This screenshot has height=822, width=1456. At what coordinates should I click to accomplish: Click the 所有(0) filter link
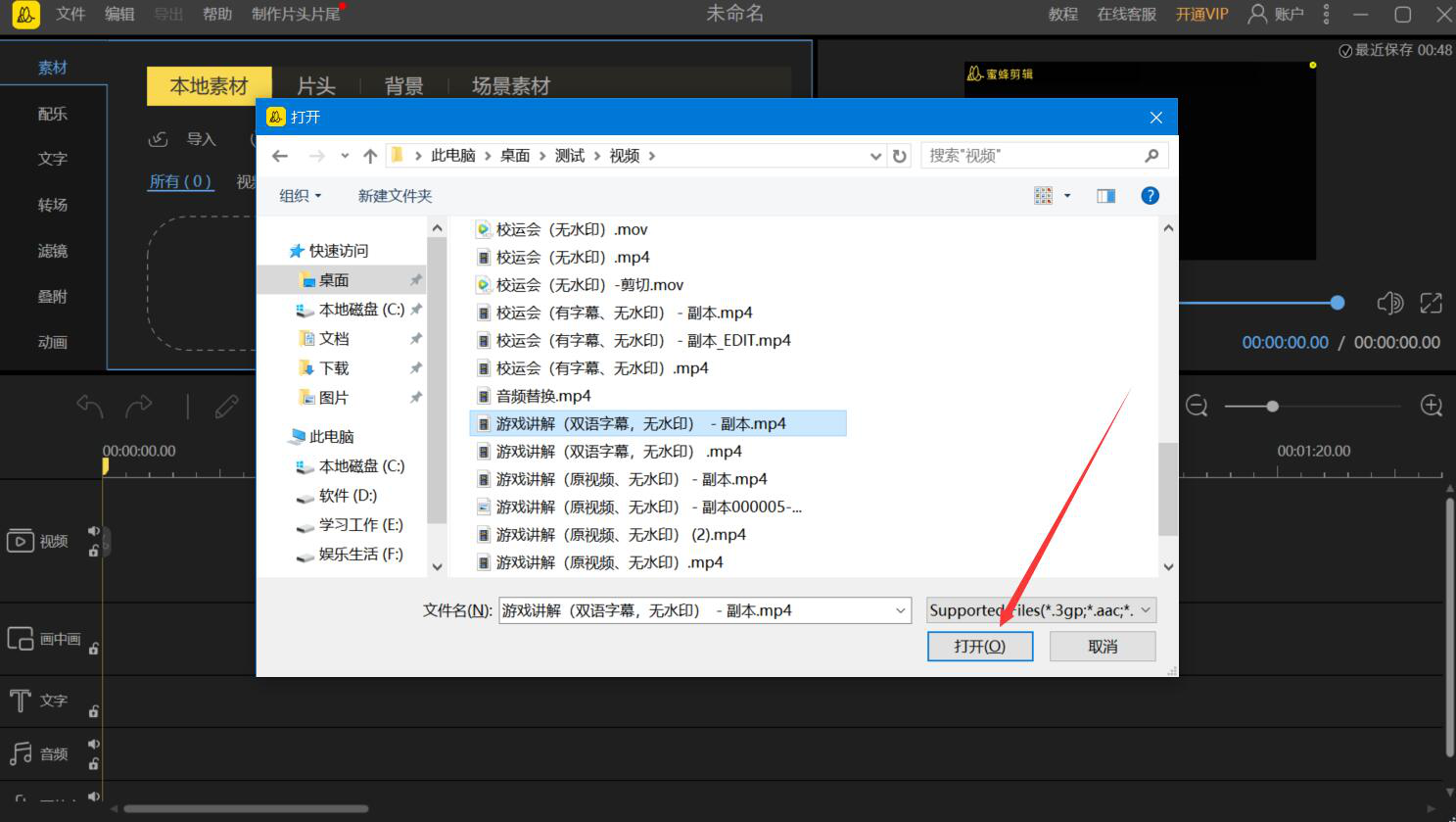pyautogui.click(x=180, y=181)
